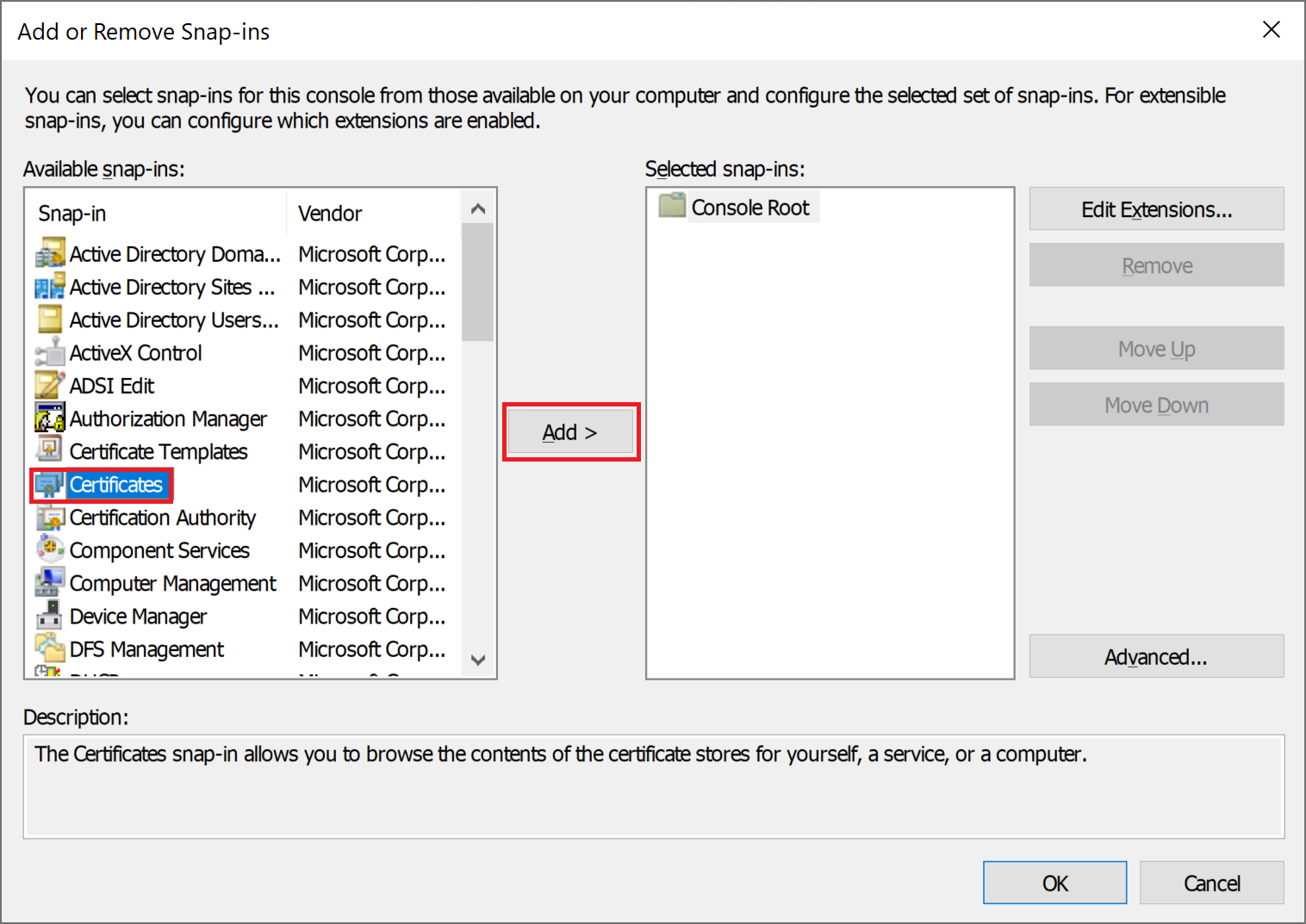Select the DFS Management icon
Screen dimensions: 1306x924
click(x=50, y=649)
